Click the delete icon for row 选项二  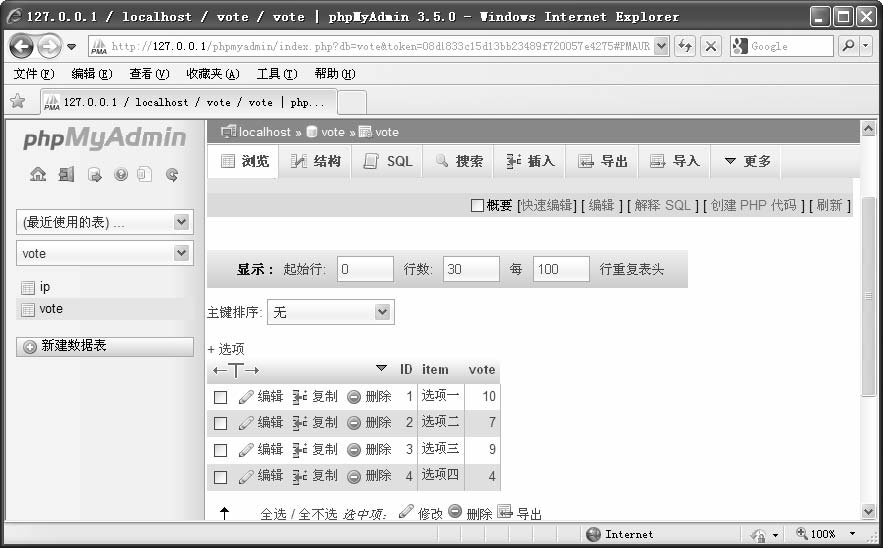coord(354,423)
